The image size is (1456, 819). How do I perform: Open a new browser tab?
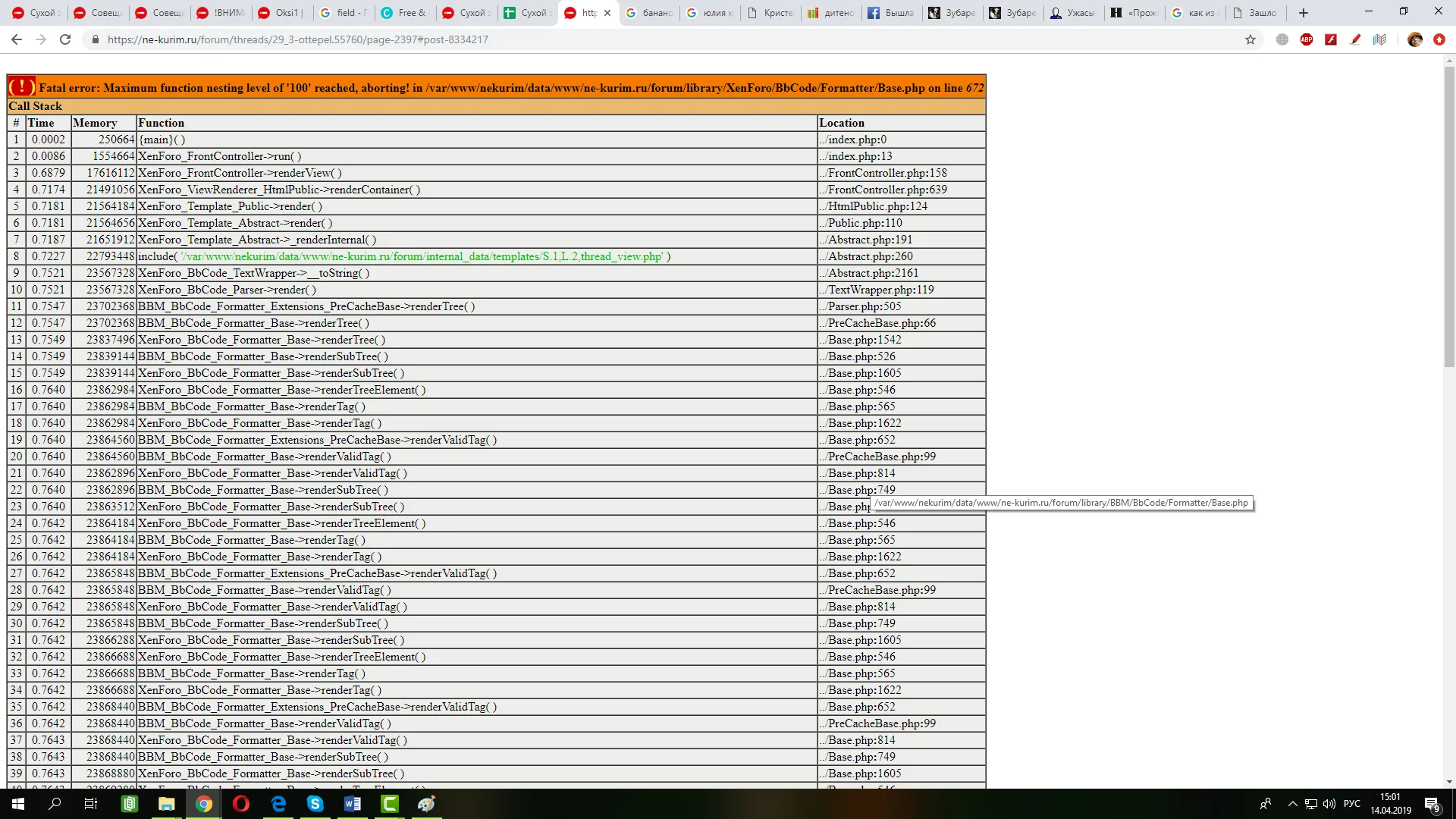1304,13
